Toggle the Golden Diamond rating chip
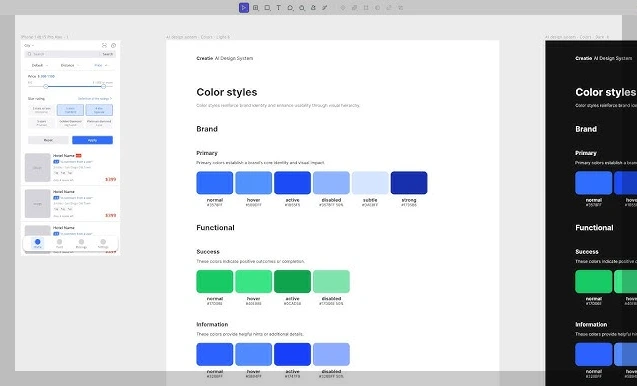The height and width of the screenshot is (386, 637). click(x=70, y=123)
